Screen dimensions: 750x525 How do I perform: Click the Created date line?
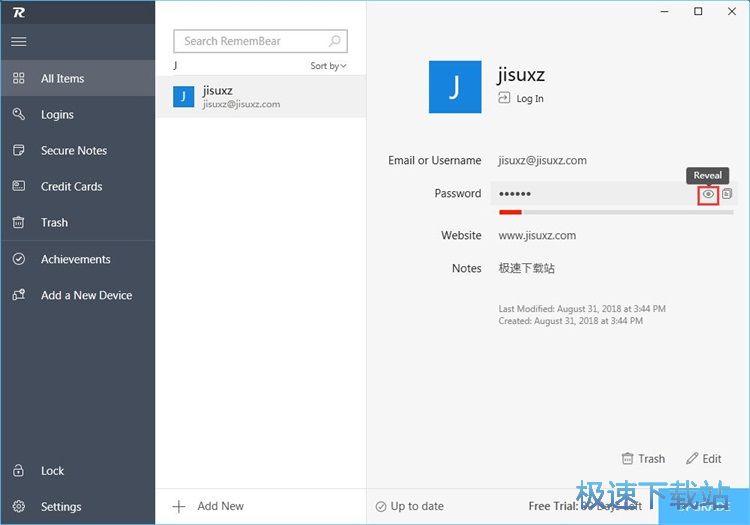[571, 321]
